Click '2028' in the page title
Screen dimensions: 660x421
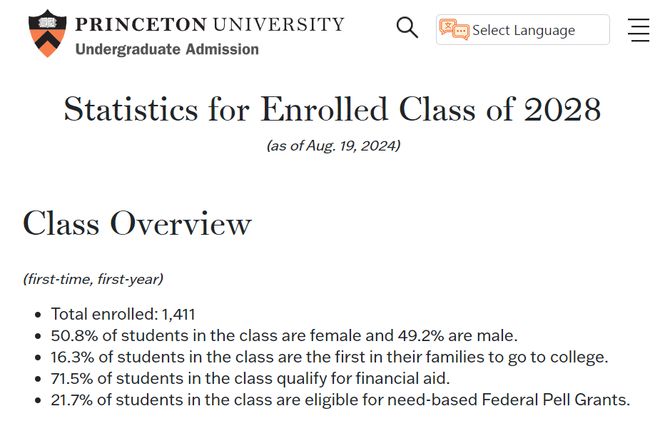click(x=562, y=109)
